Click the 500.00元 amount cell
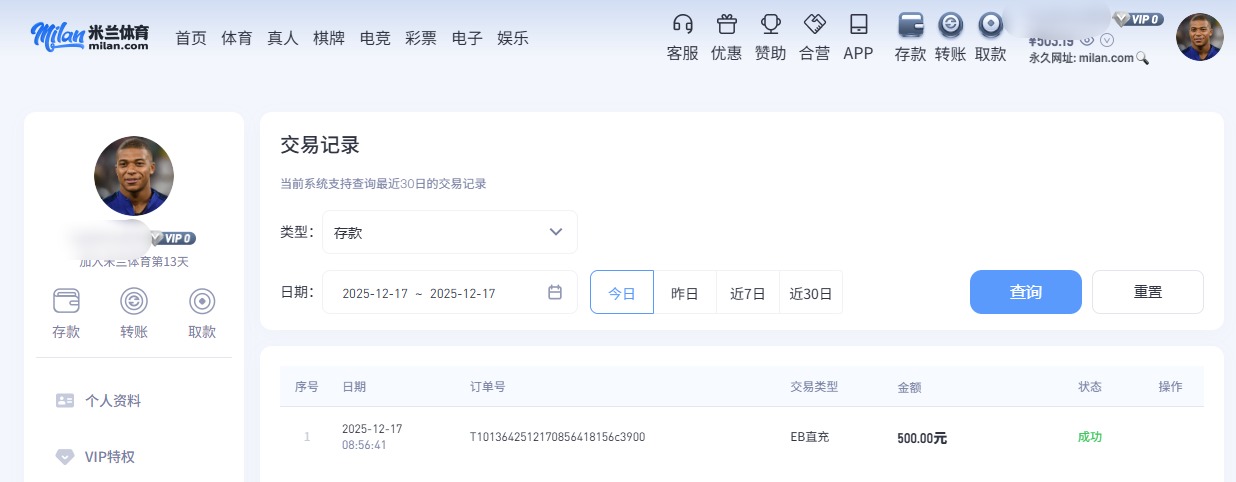This screenshot has width=1236, height=482. pyautogui.click(x=922, y=437)
